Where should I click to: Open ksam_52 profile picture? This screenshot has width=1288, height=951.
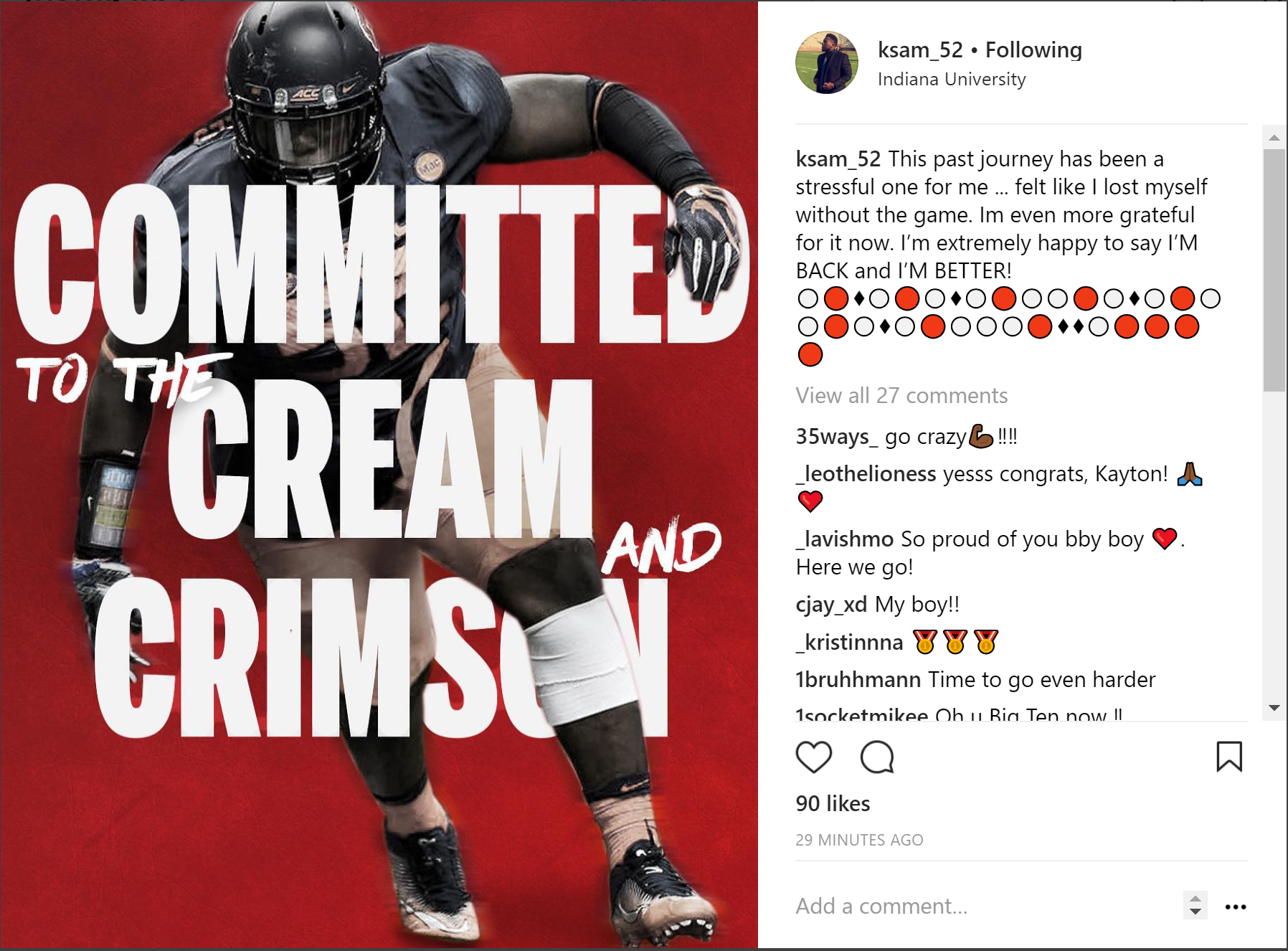tap(826, 62)
